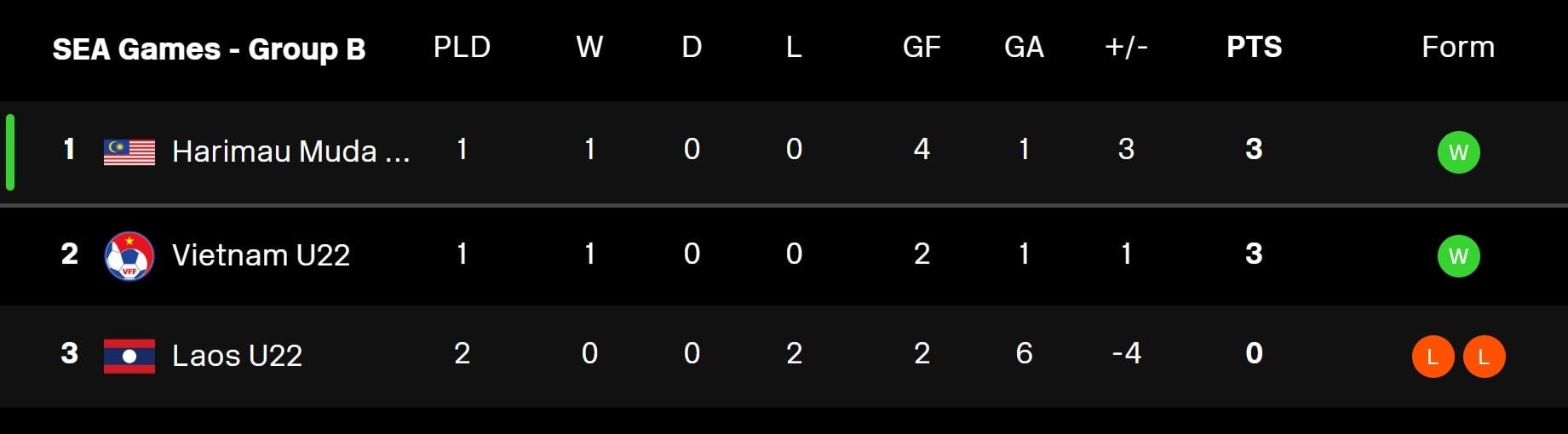Screen dimensions: 1568x434
Task: Click Laos U22's -4 goal difference
Action: click(x=1126, y=354)
